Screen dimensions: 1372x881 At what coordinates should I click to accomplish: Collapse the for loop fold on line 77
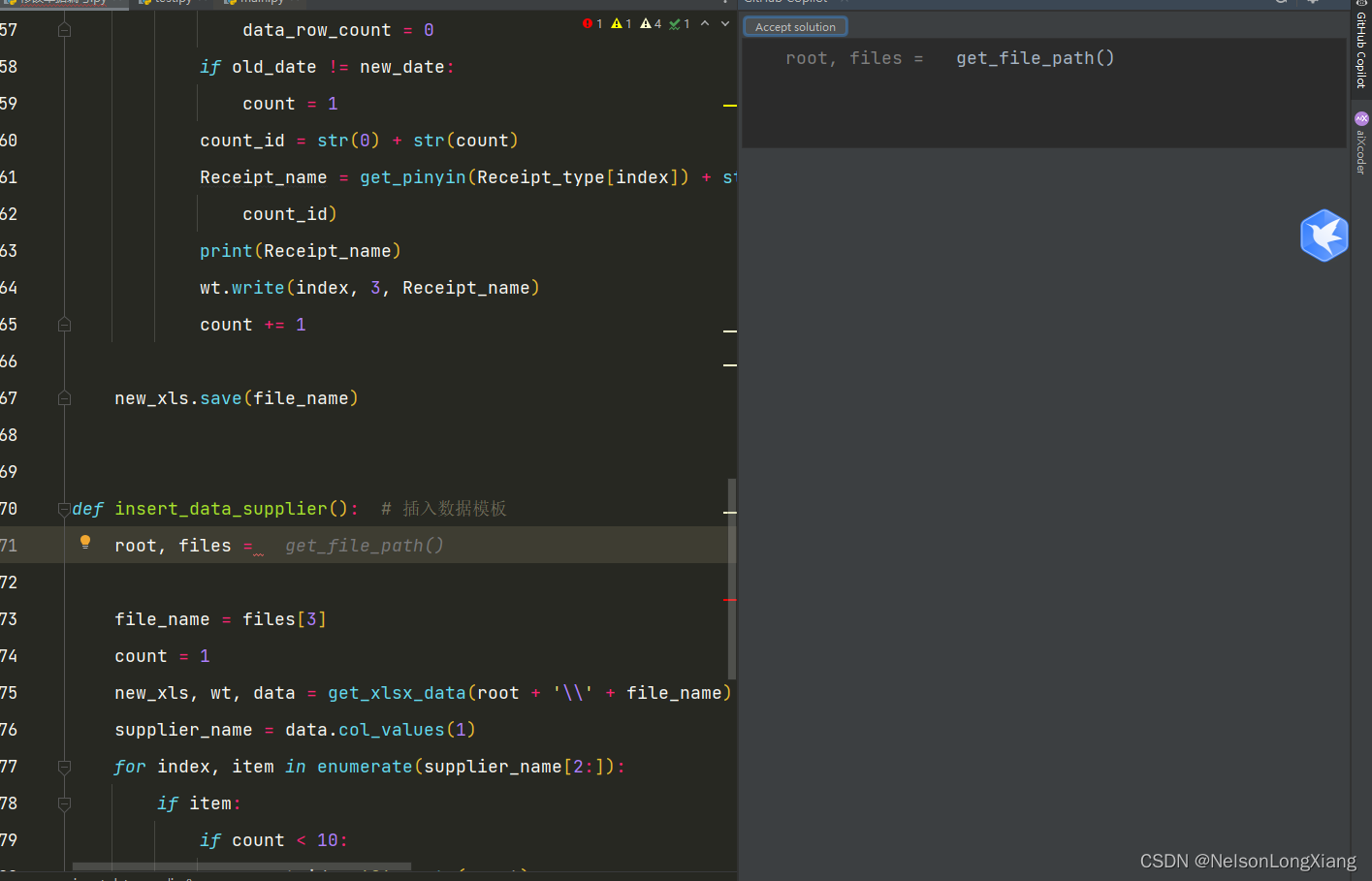coord(64,767)
